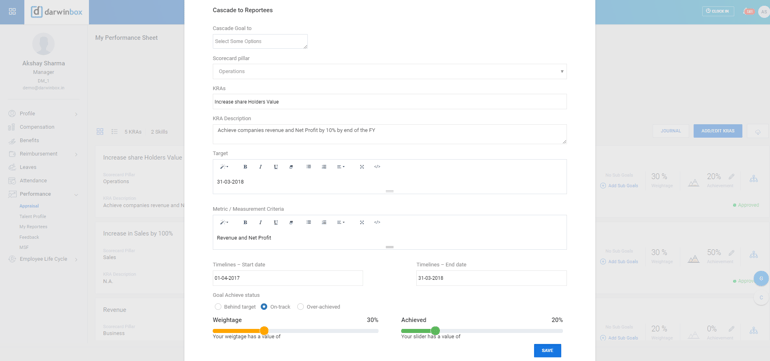This screenshot has height=361, width=770.
Task: Select Behind target radio button
Action: [218, 306]
